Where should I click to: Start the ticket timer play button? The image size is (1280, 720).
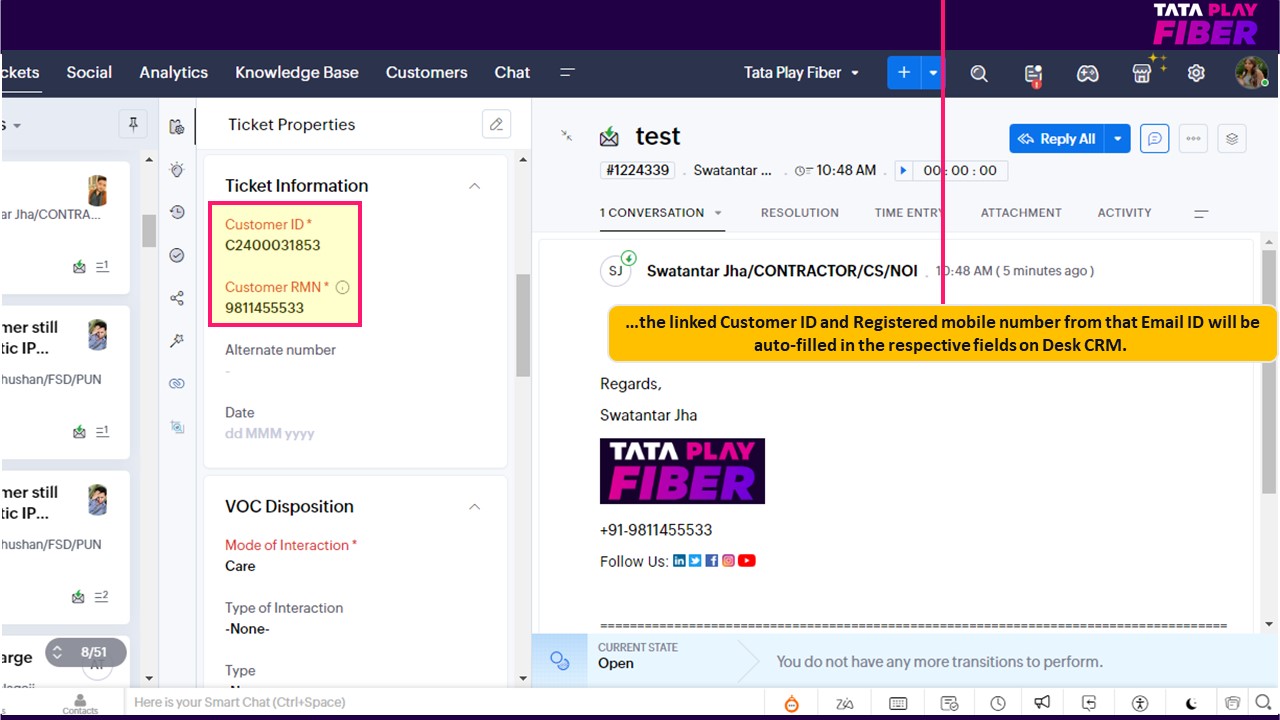(903, 171)
